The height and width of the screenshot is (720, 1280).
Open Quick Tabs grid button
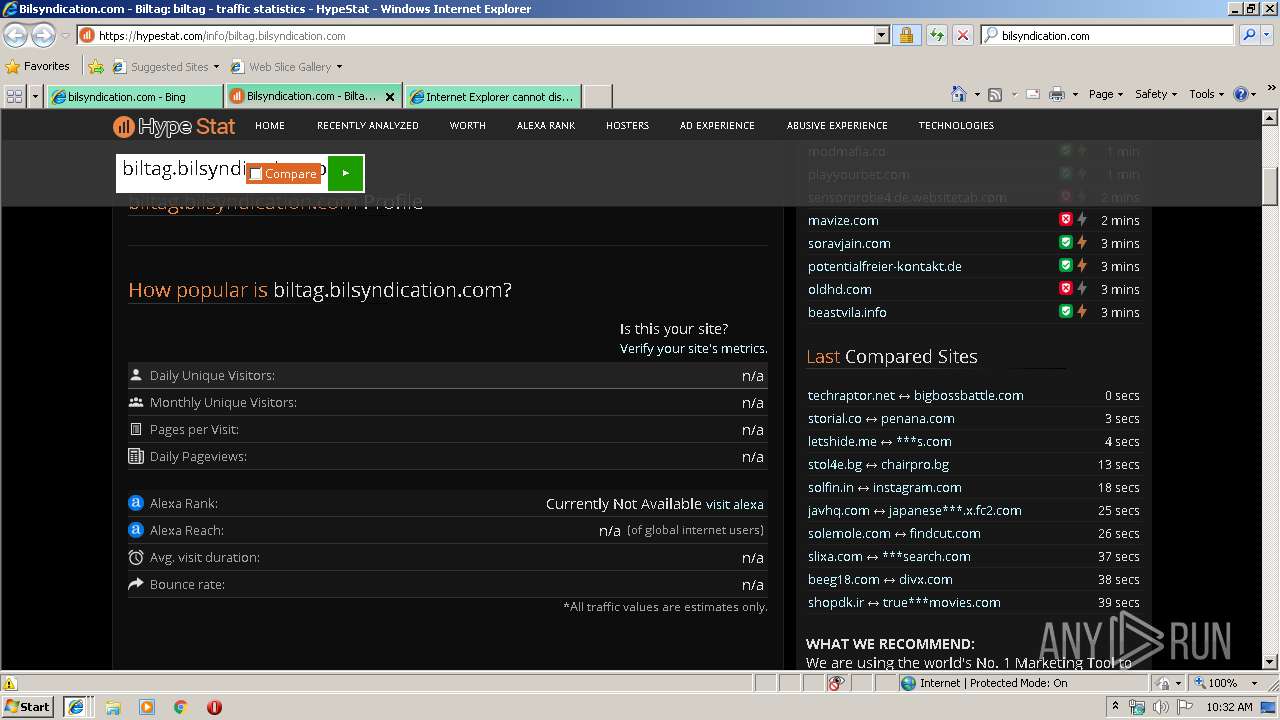pos(14,96)
